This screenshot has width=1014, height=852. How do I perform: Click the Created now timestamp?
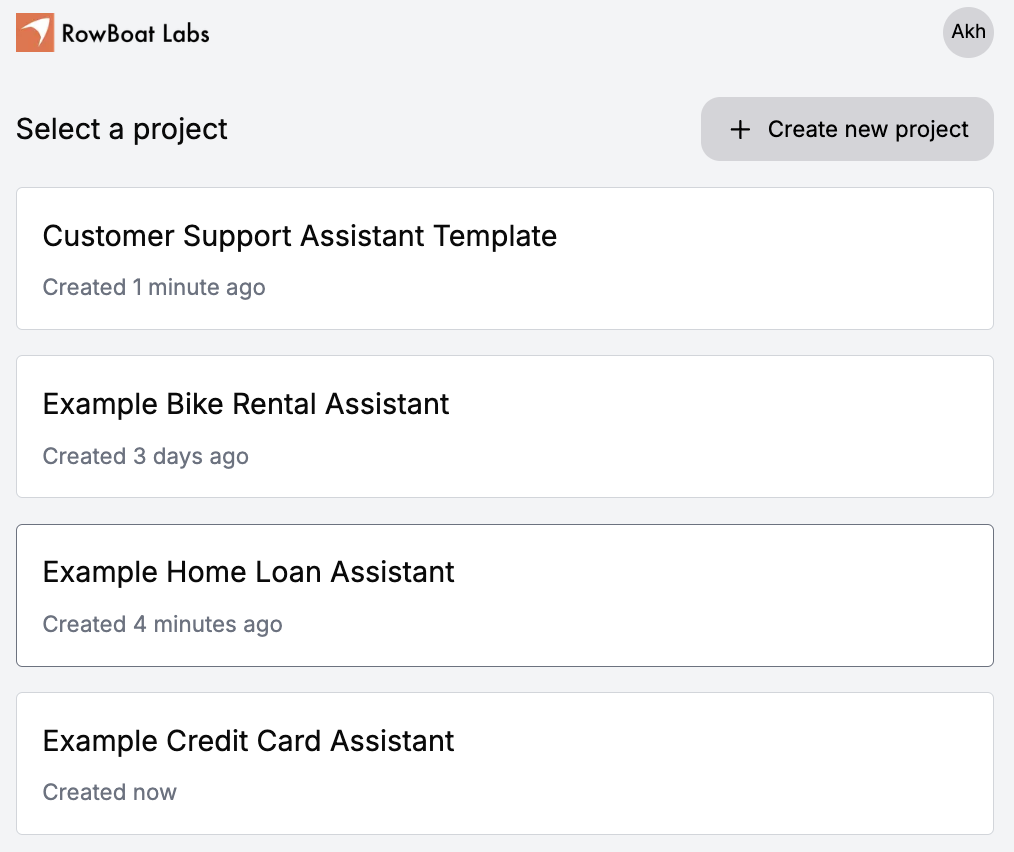click(x=110, y=792)
